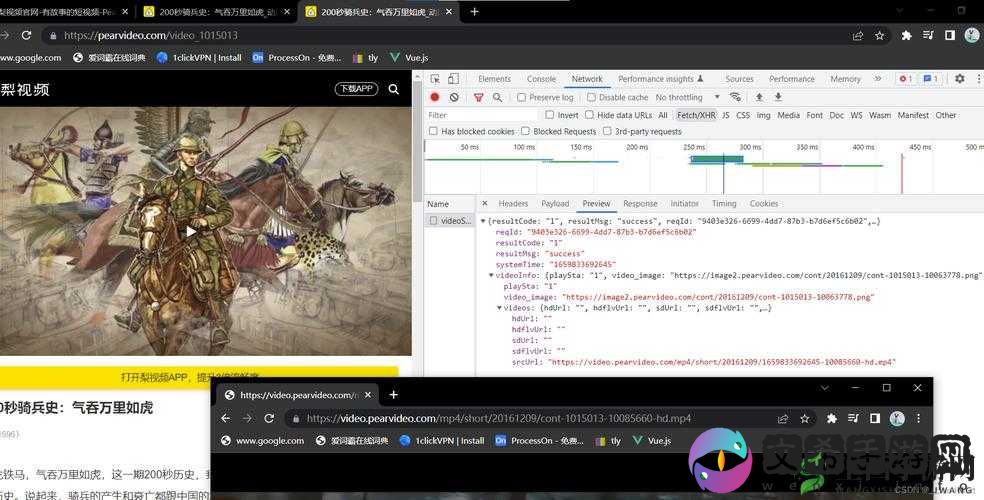This screenshot has width=984, height=500.
Task: Play the cavalry video
Action: click(190, 231)
